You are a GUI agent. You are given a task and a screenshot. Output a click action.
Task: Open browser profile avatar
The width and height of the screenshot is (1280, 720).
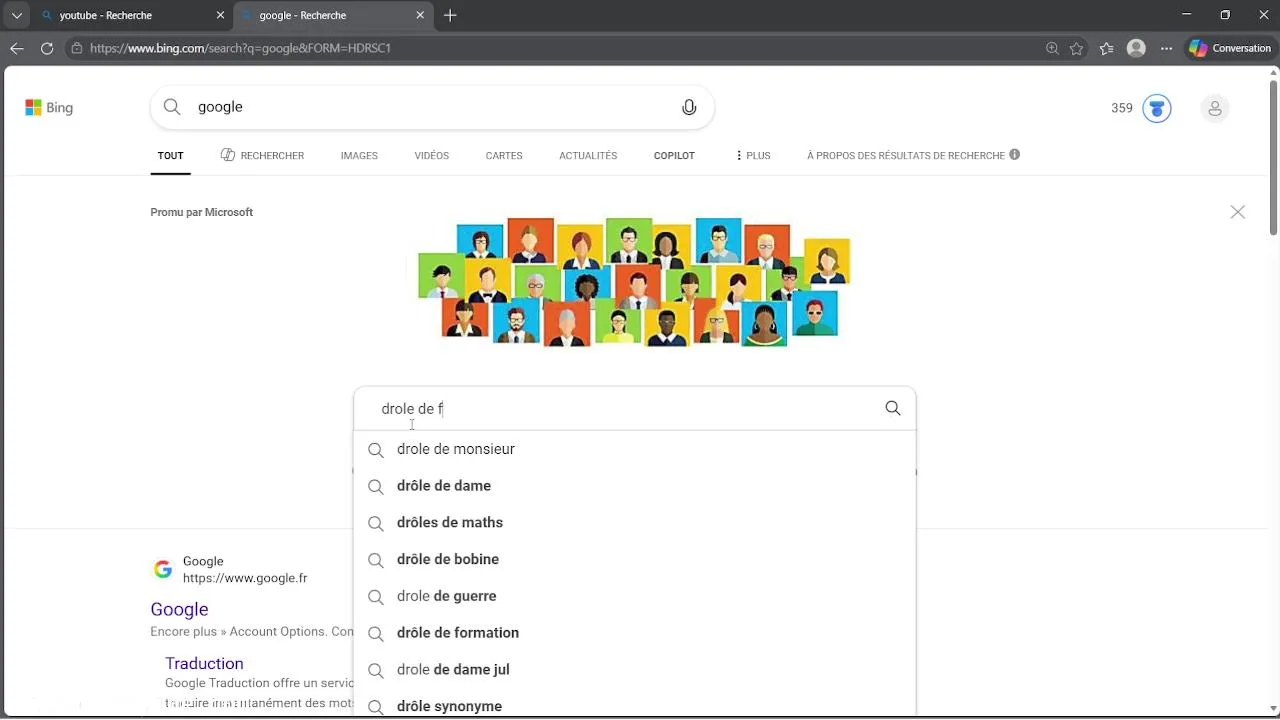(1136, 48)
